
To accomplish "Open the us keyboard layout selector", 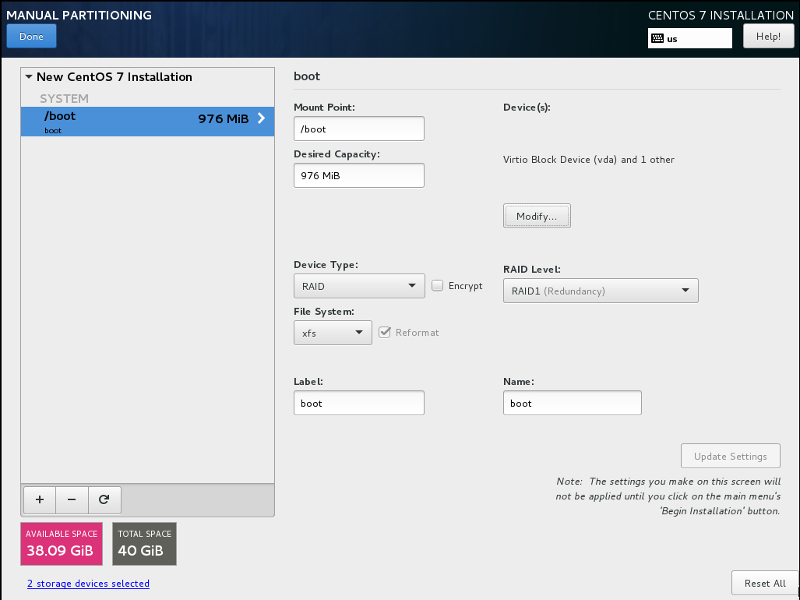I will 692,38.
